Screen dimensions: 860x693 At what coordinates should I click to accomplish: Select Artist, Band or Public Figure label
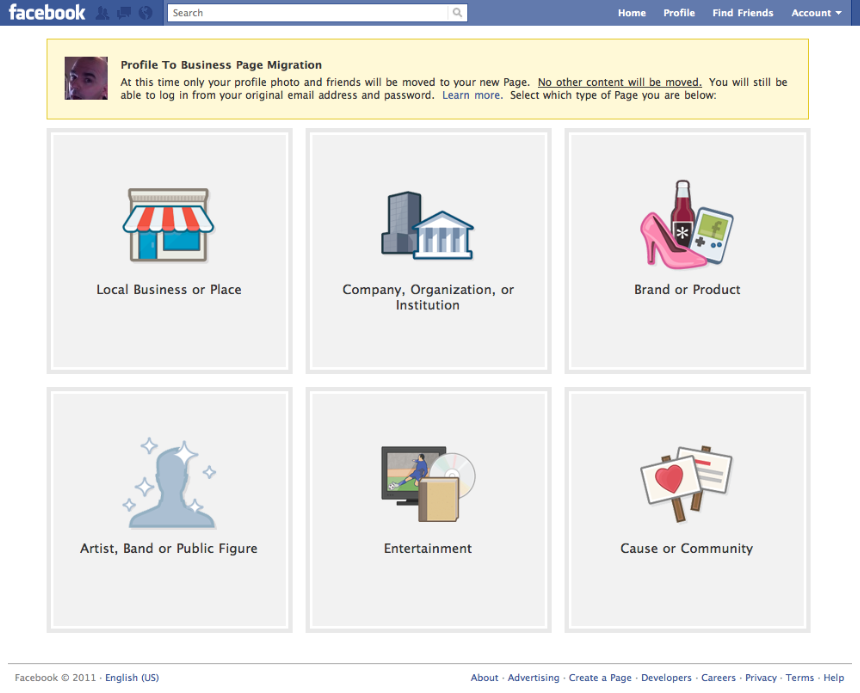169,548
